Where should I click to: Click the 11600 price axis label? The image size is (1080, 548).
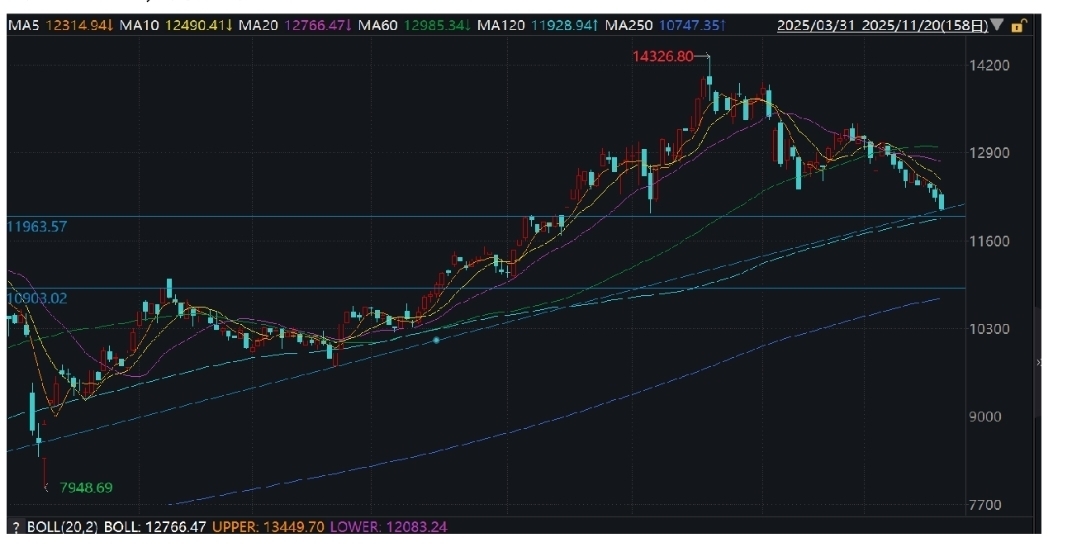(x=989, y=241)
